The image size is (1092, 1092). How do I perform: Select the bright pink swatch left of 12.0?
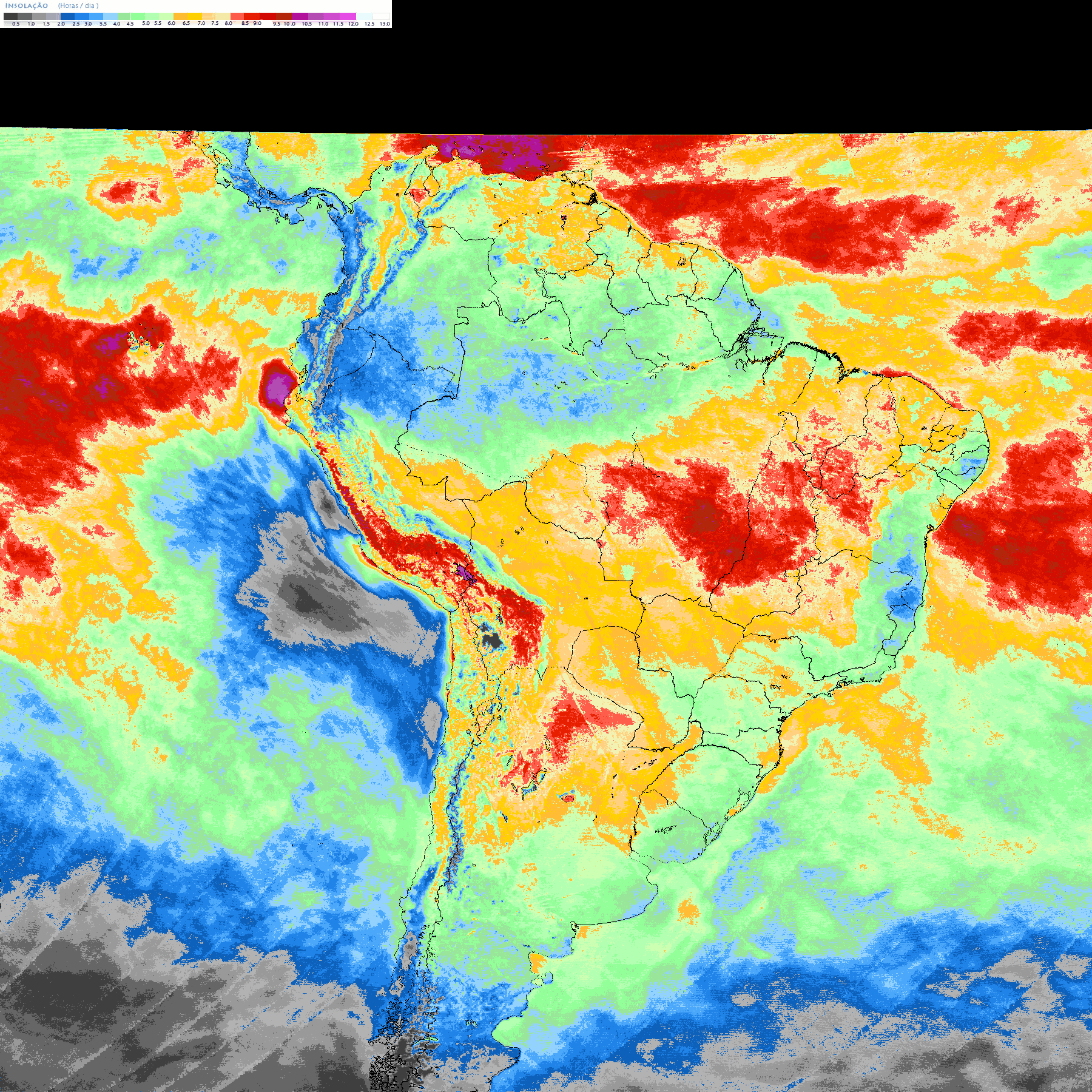click(x=348, y=16)
